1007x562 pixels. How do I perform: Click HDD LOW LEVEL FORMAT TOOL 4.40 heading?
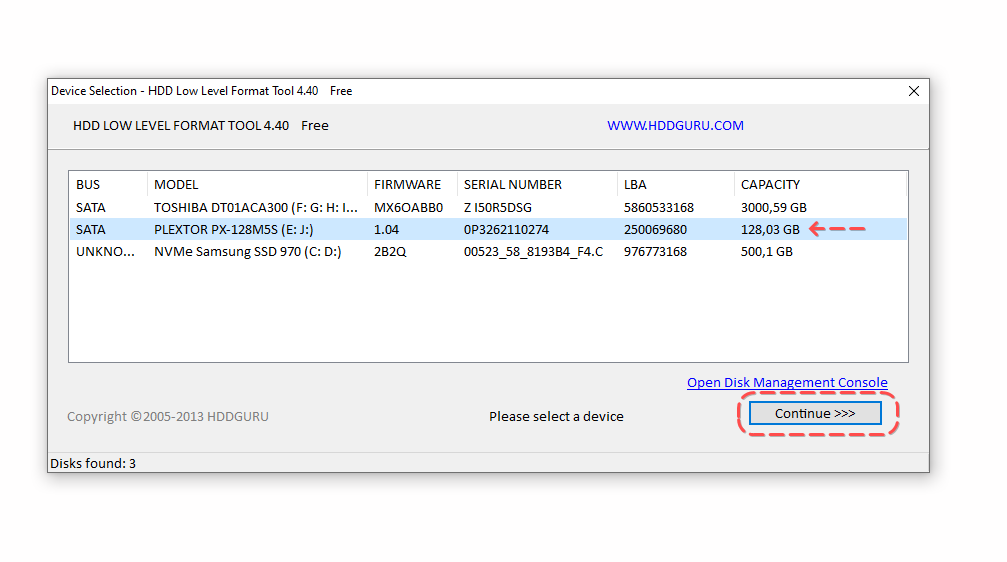(x=181, y=126)
